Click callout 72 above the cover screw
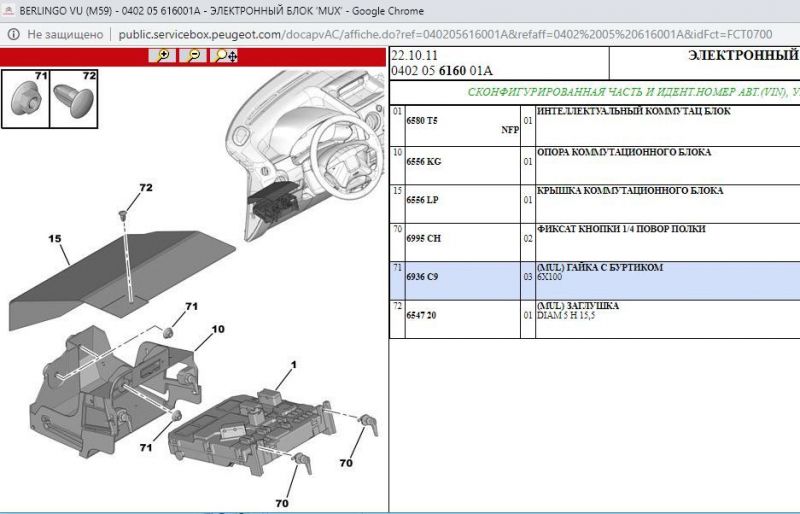 (146, 188)
